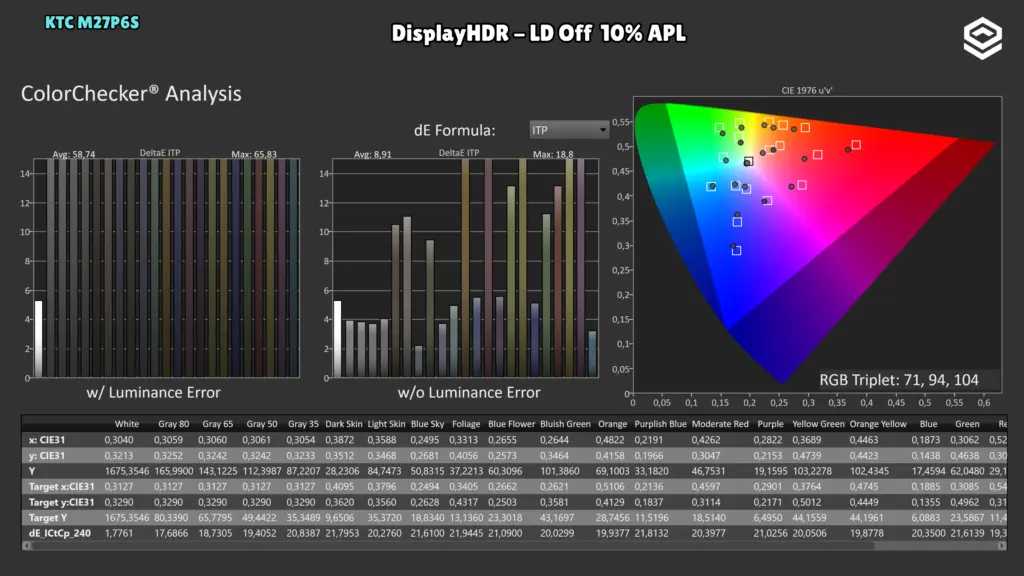Click the white bar in w/o Luminance Error chart

[338, 339]
